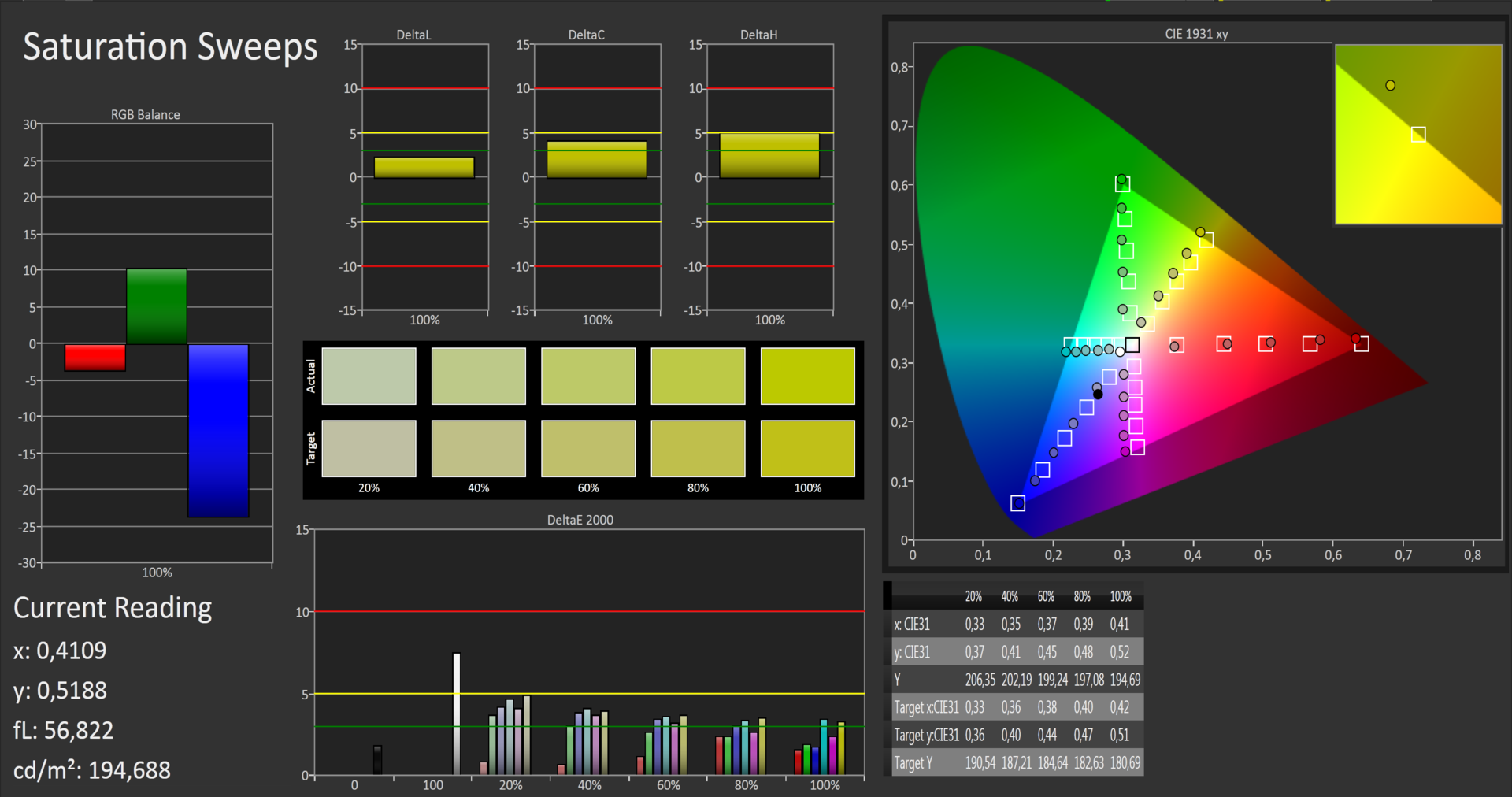
Task: Click the target square in zoomed yellow inset
Action: coord(1418,135)
